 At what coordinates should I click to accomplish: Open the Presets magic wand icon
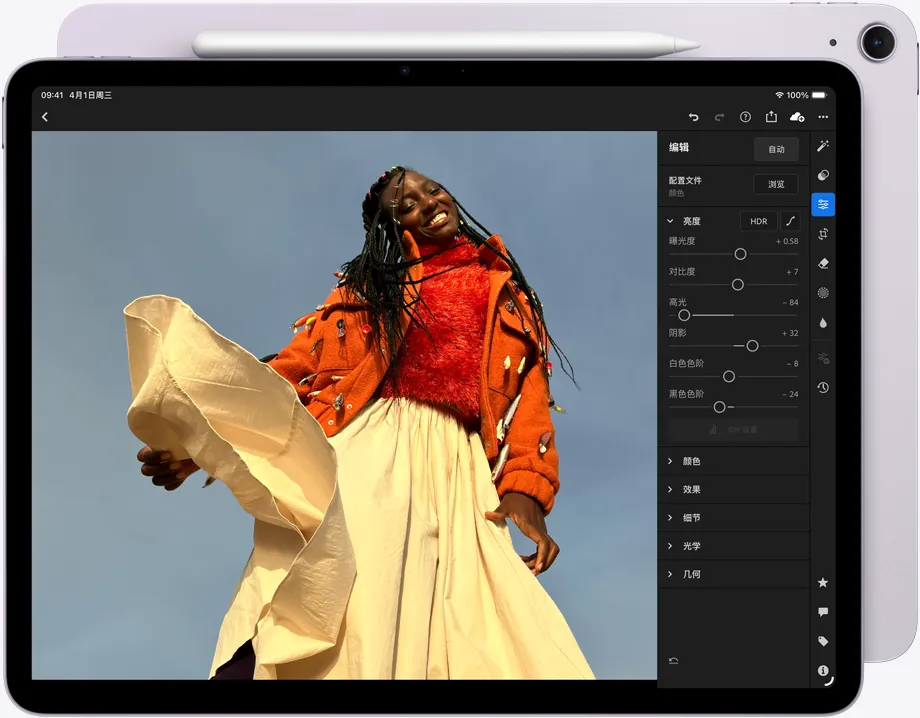(x=822, y=146)
